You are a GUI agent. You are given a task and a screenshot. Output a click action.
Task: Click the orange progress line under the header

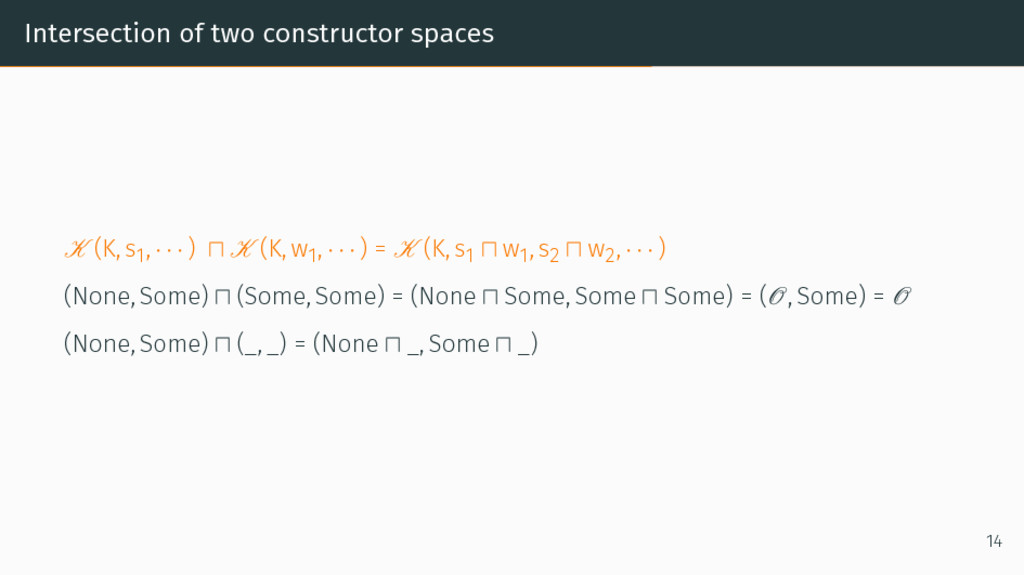pos(326,66)
